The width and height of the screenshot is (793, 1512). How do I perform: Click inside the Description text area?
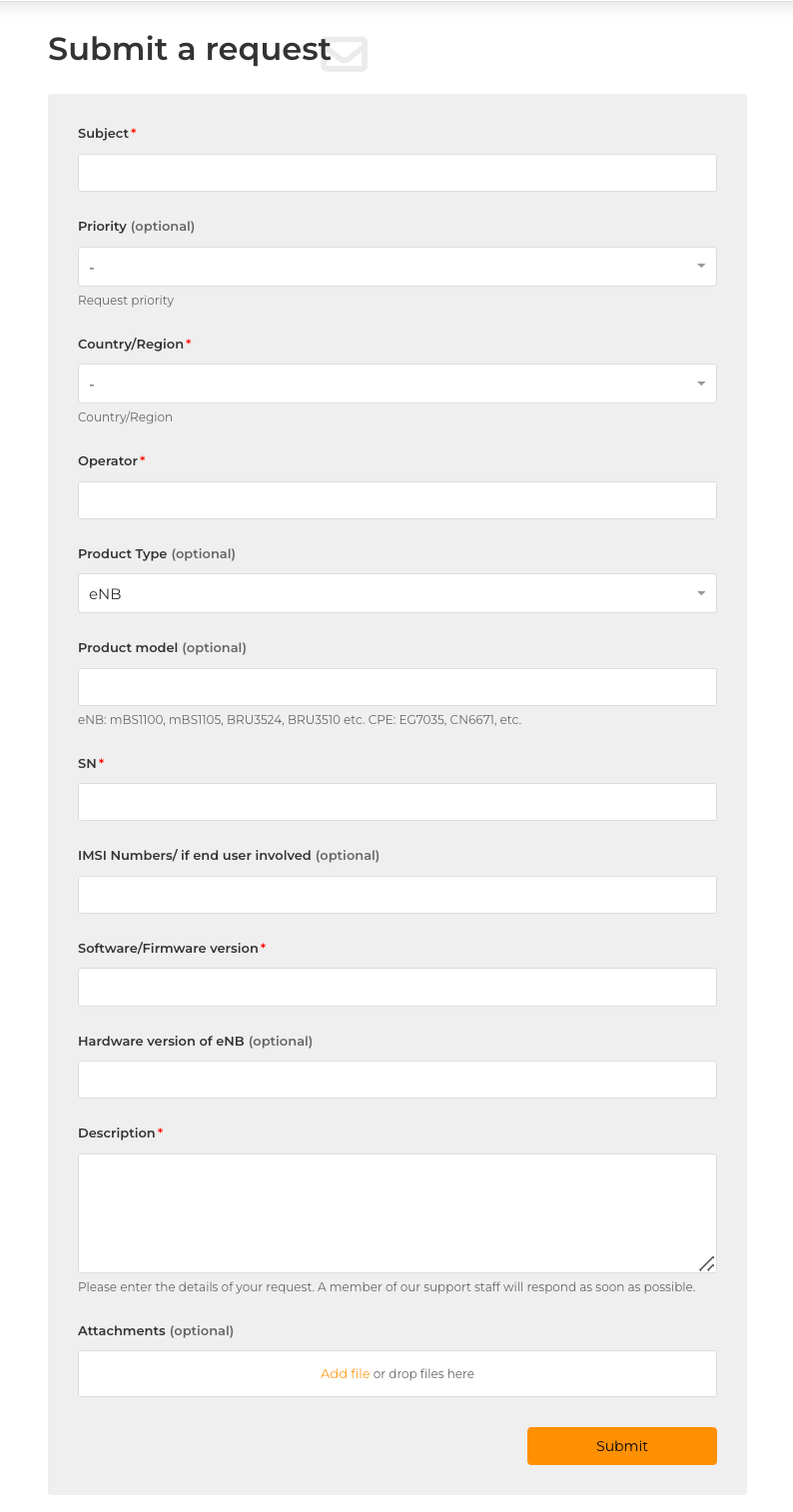(x=397, y=1213)
